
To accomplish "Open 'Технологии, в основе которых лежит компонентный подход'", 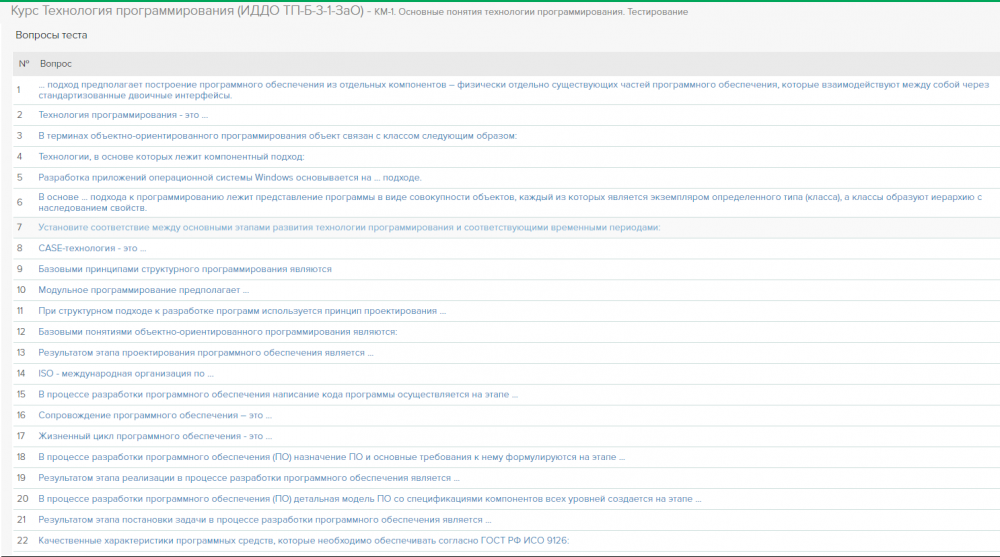I will coord(172,157).
